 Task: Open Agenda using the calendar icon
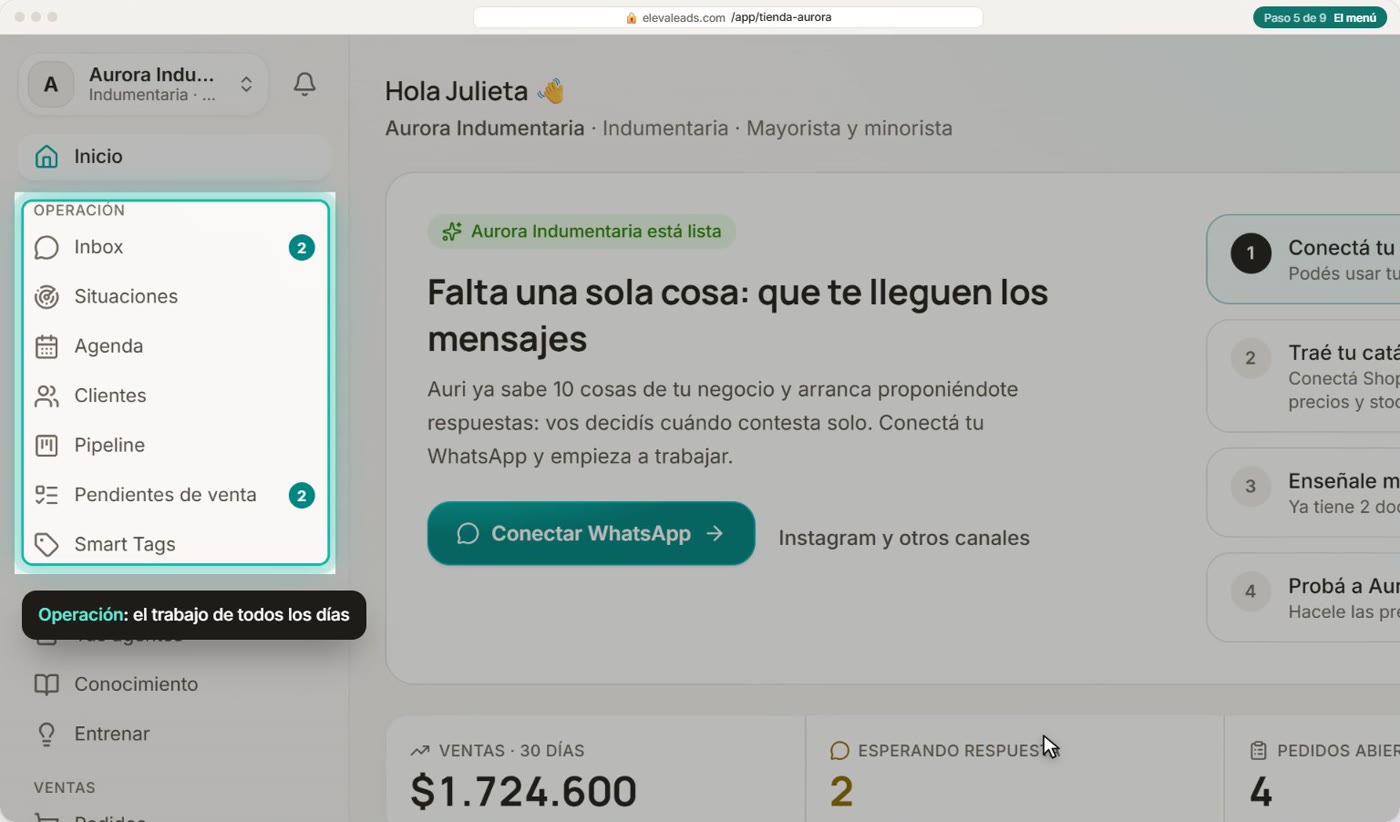click(x=46, y=346)
